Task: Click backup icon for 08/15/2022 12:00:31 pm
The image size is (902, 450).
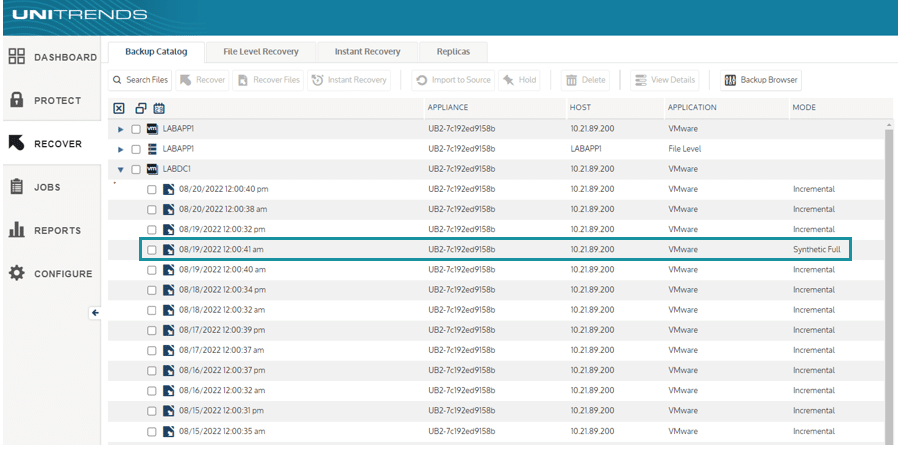Action: 168,411
